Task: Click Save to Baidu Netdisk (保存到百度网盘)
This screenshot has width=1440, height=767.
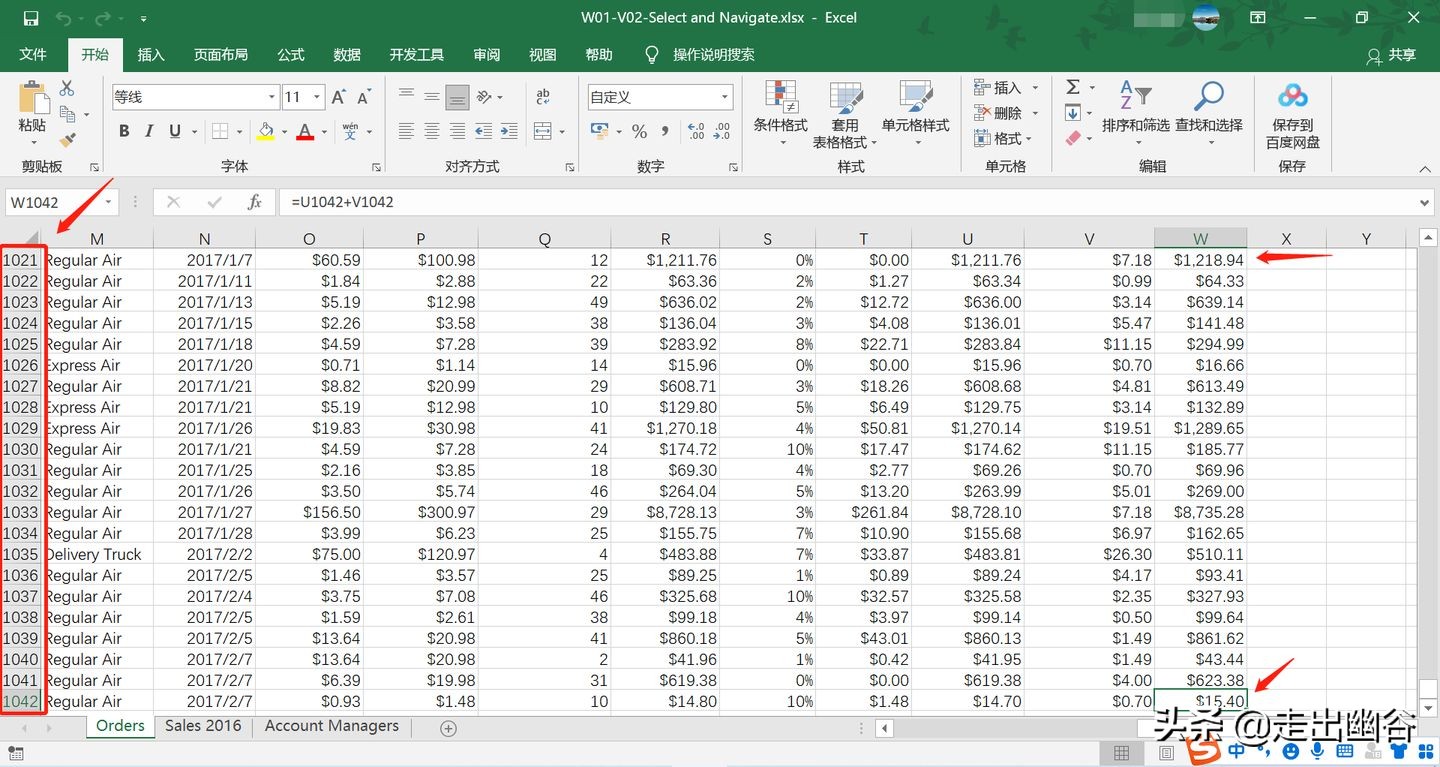Action: (1293, 115)
